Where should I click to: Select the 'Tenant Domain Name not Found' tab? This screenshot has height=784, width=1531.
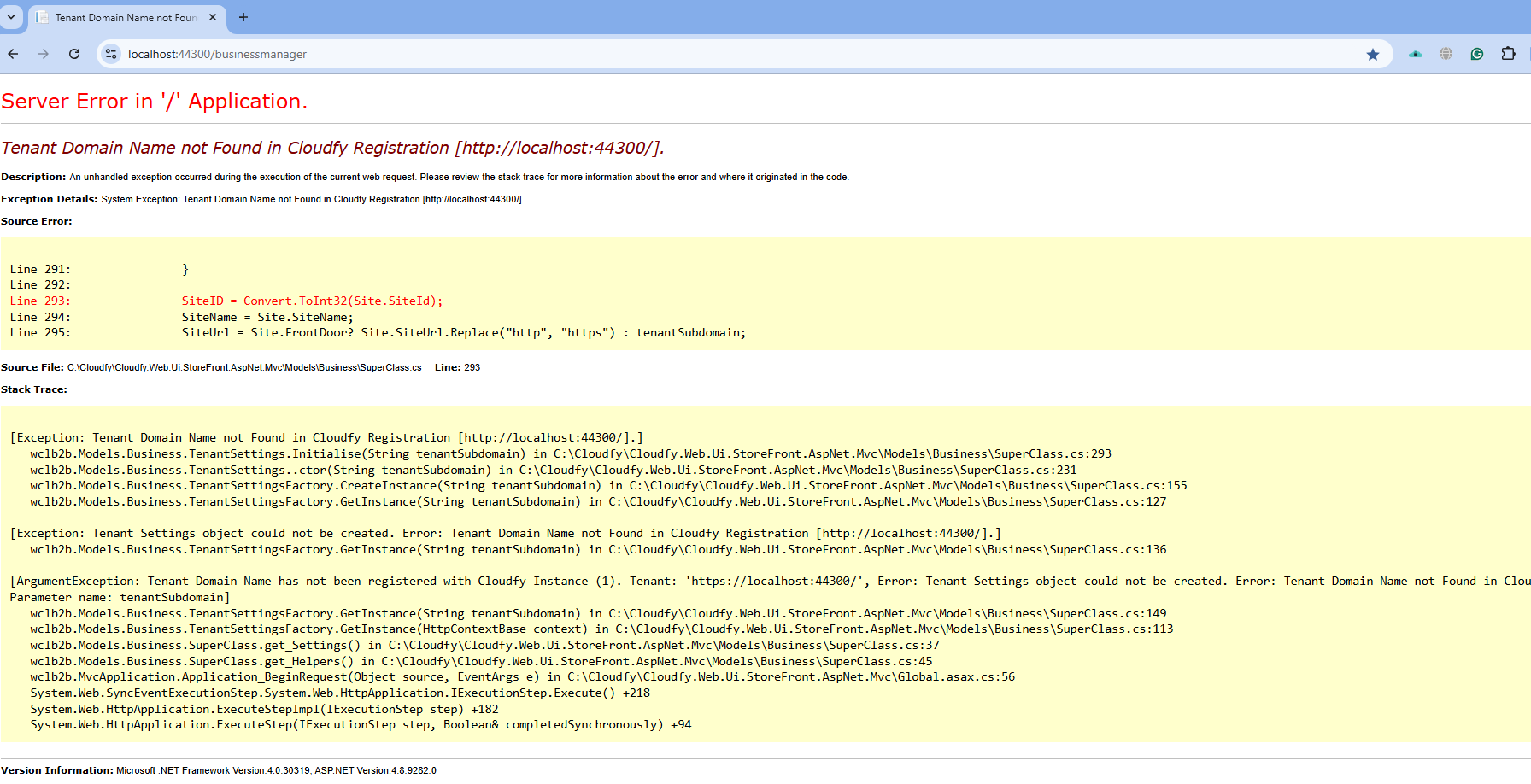(124, 17)
